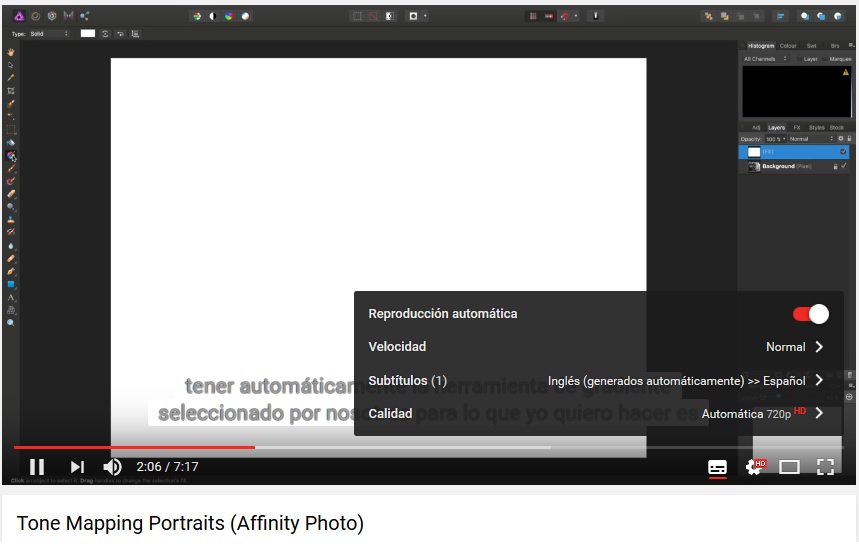
Task: Switch to the Liquify Persona
Action: point(36,16)
